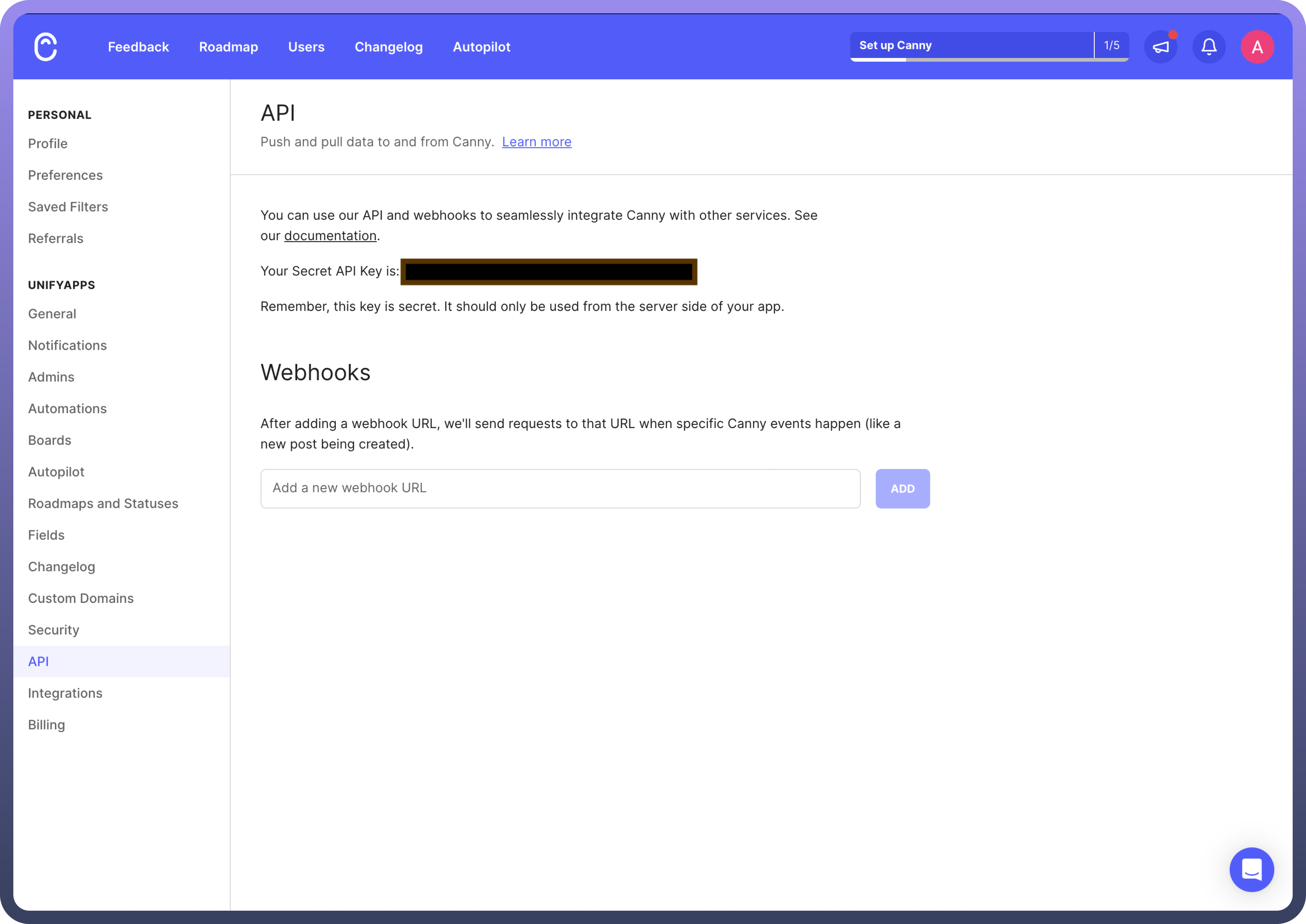
Task: Open the announcements megaphone icon
Action: [x=1160, y=47]
